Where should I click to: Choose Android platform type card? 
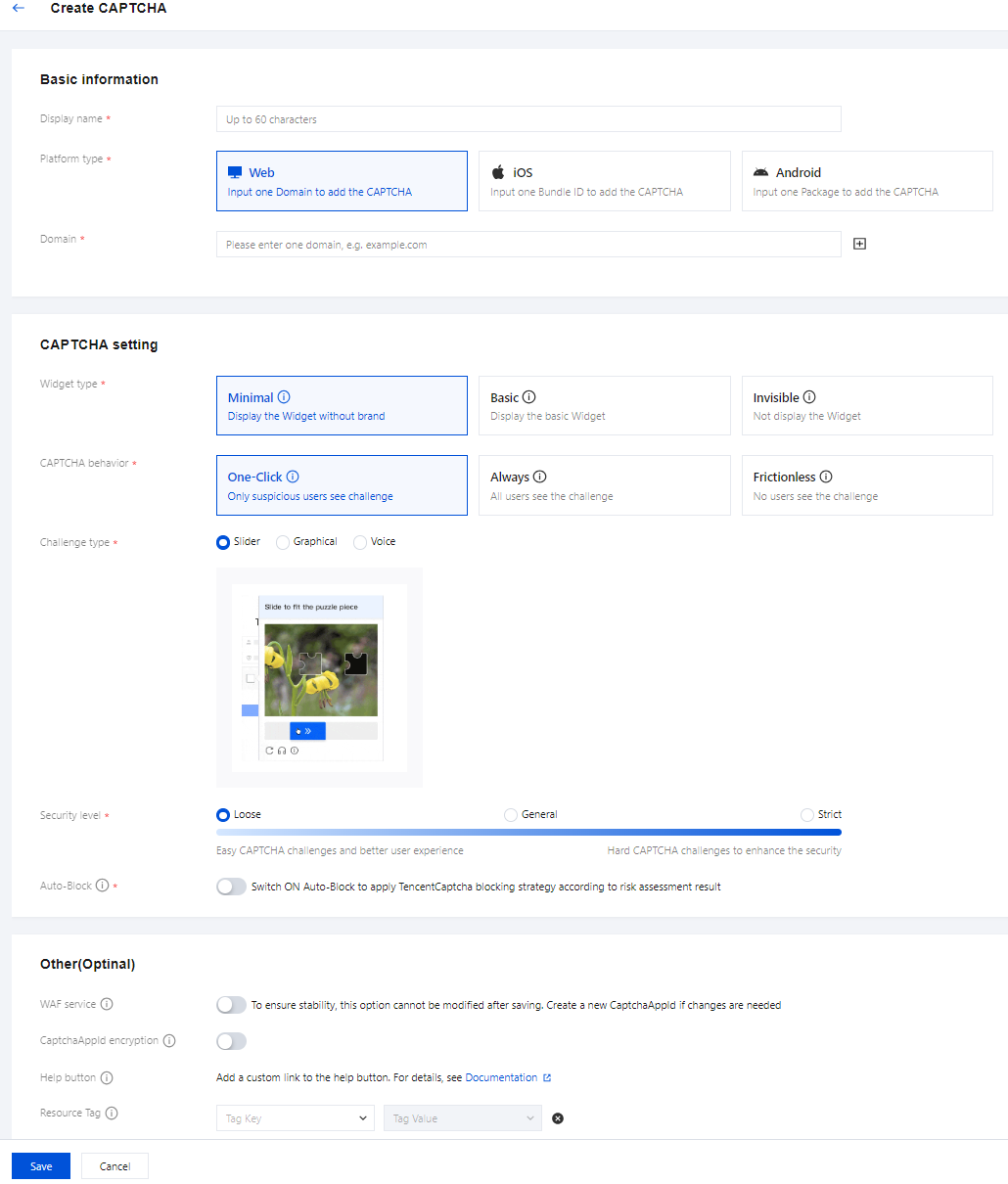coord(867,181)
